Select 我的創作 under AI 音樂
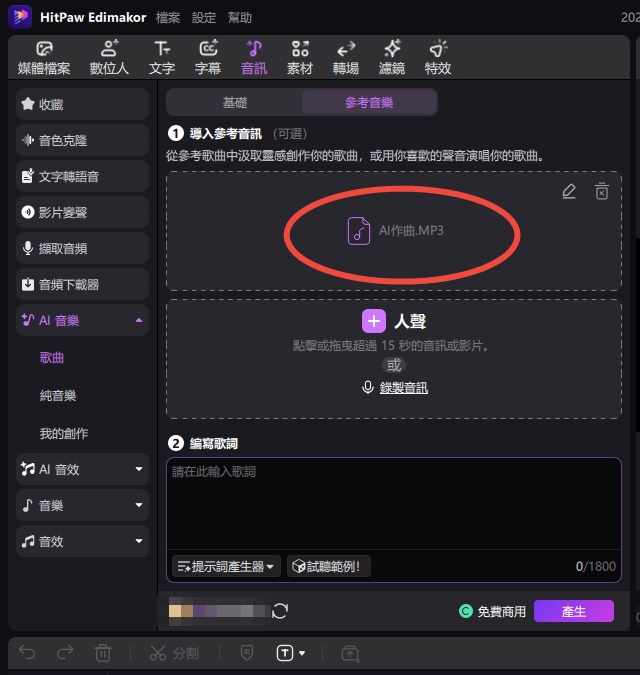The image size is (640, 675). pyautogui.click(x=64, y=433)
